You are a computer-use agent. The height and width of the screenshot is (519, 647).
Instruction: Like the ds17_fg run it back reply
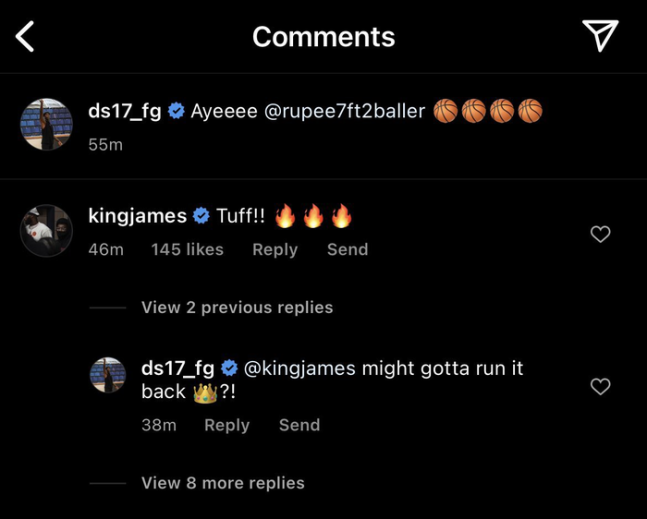600,386
